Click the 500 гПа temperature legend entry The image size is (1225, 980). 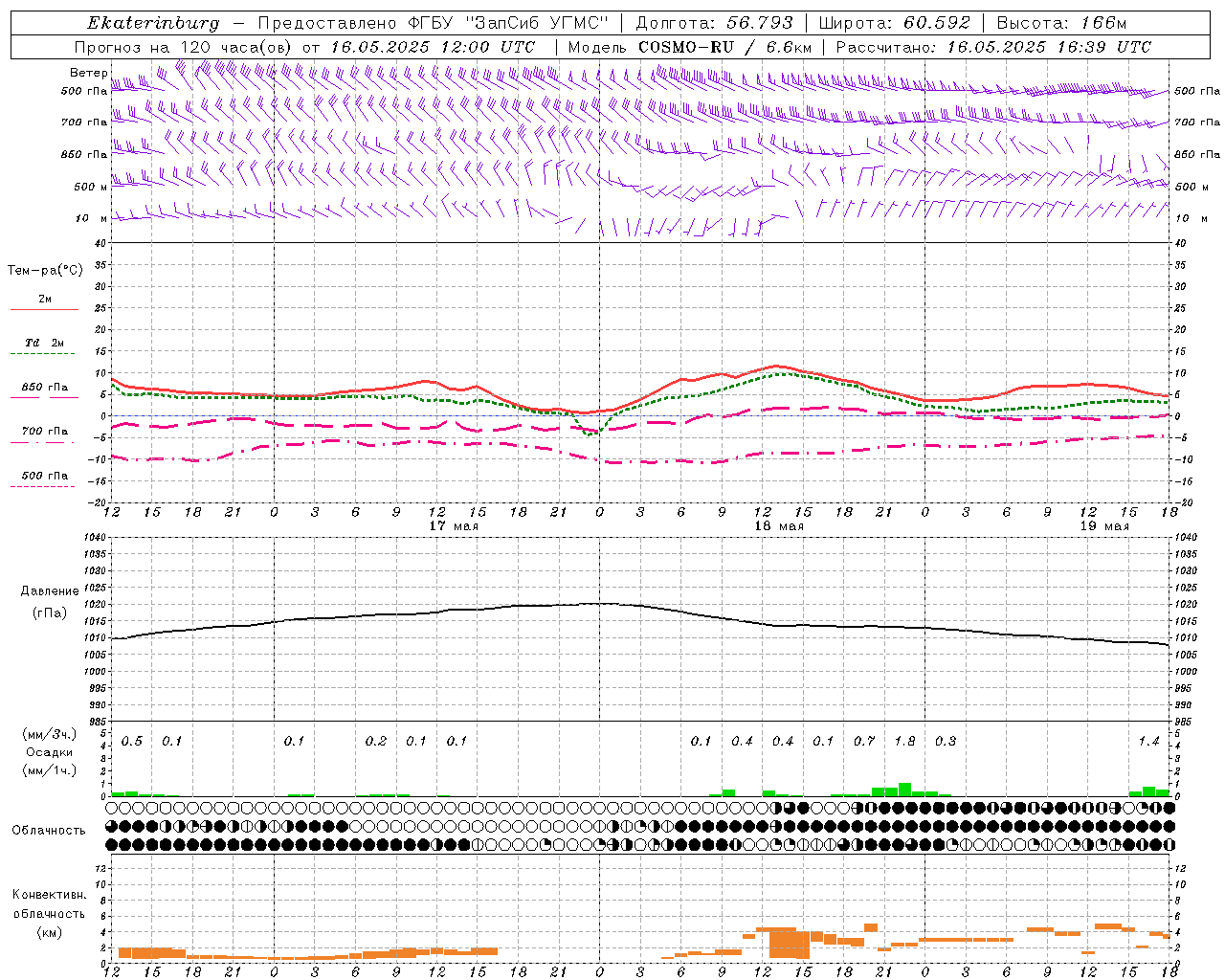[44, 476]
